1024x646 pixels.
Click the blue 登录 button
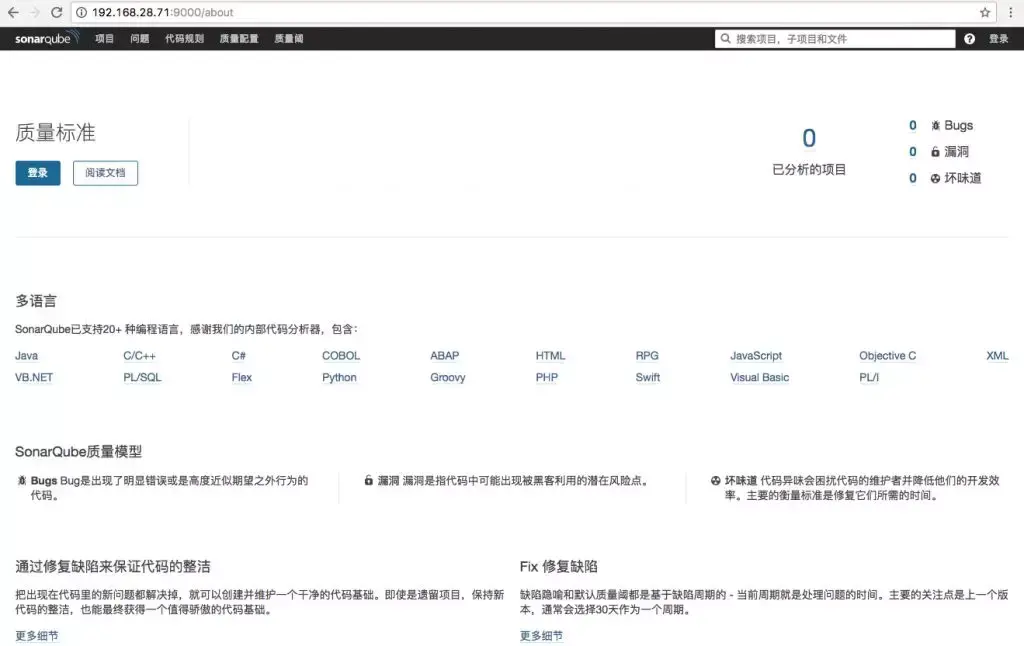(38, 173)
